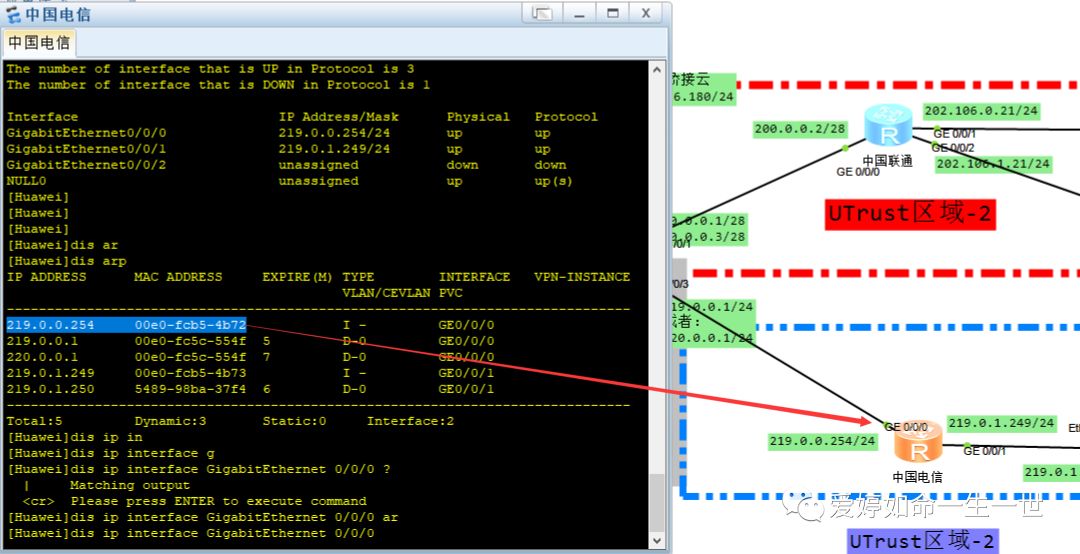Click the last command prompt line in terminal
The height and width of the screenshot is (554, 1080).
pyautogui.click(x=191, y=533)
